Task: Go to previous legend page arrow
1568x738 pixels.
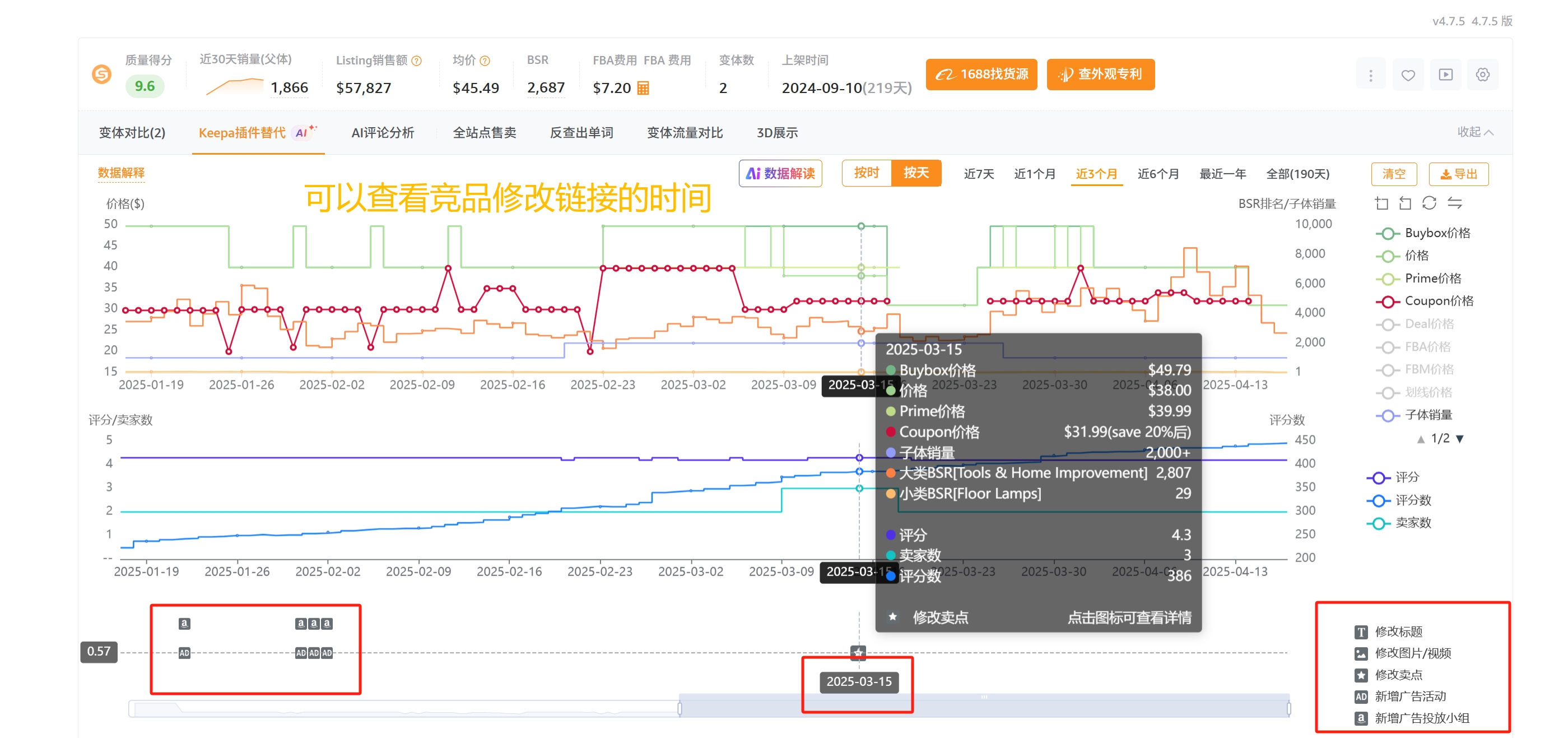Action: 1420,438
